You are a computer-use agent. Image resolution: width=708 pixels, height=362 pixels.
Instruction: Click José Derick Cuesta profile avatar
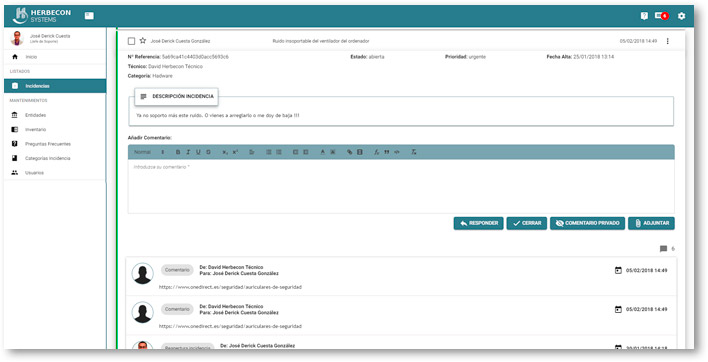pyautogui.click(x=17, y=38)
